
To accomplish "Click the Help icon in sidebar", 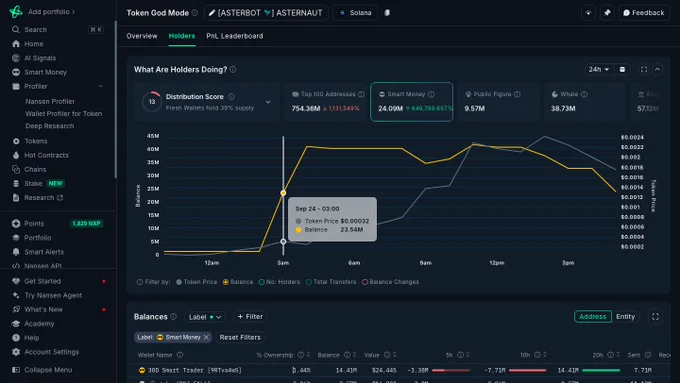I will (x=16, y=338).
